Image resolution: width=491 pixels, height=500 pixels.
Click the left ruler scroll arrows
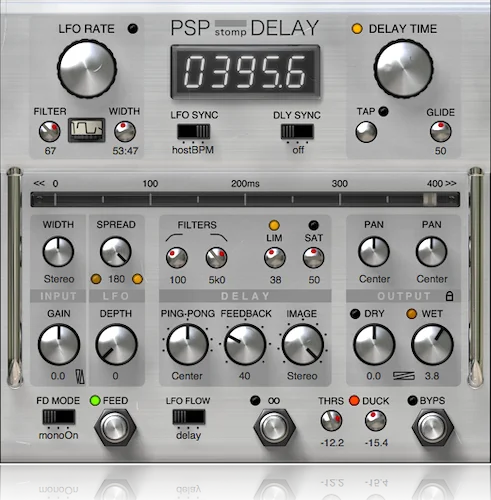(x=39, y=183)
